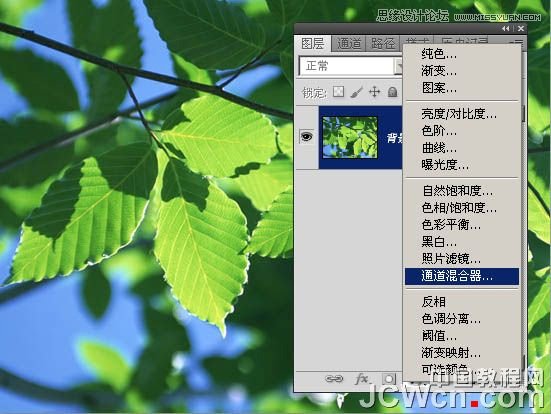Select the 背景 layer thumbnail
The width and height of the screenshot is (551, 414).
350,137
